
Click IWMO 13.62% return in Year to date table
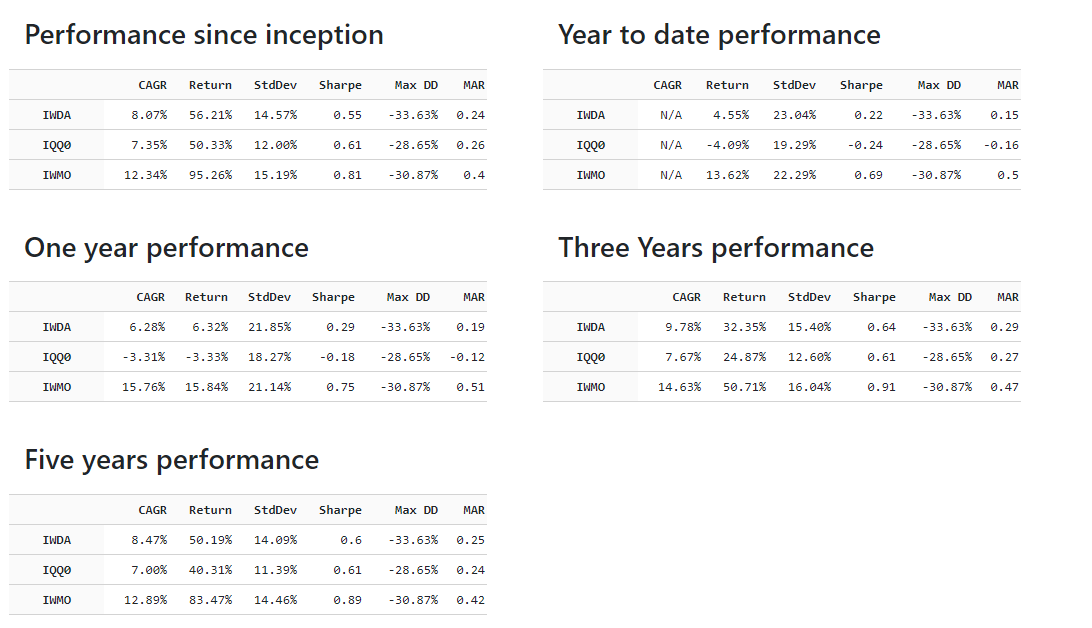pos(727,175)
